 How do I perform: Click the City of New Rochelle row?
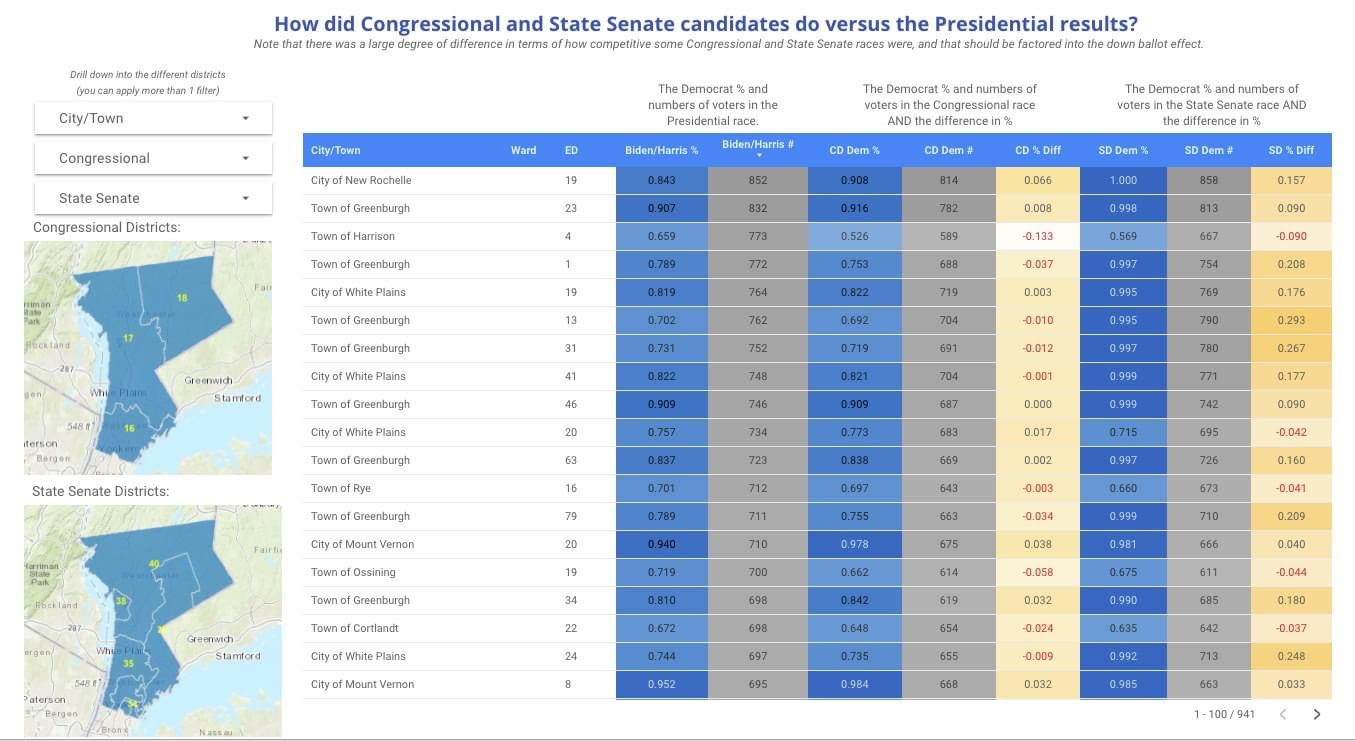[x=361, y=180]
